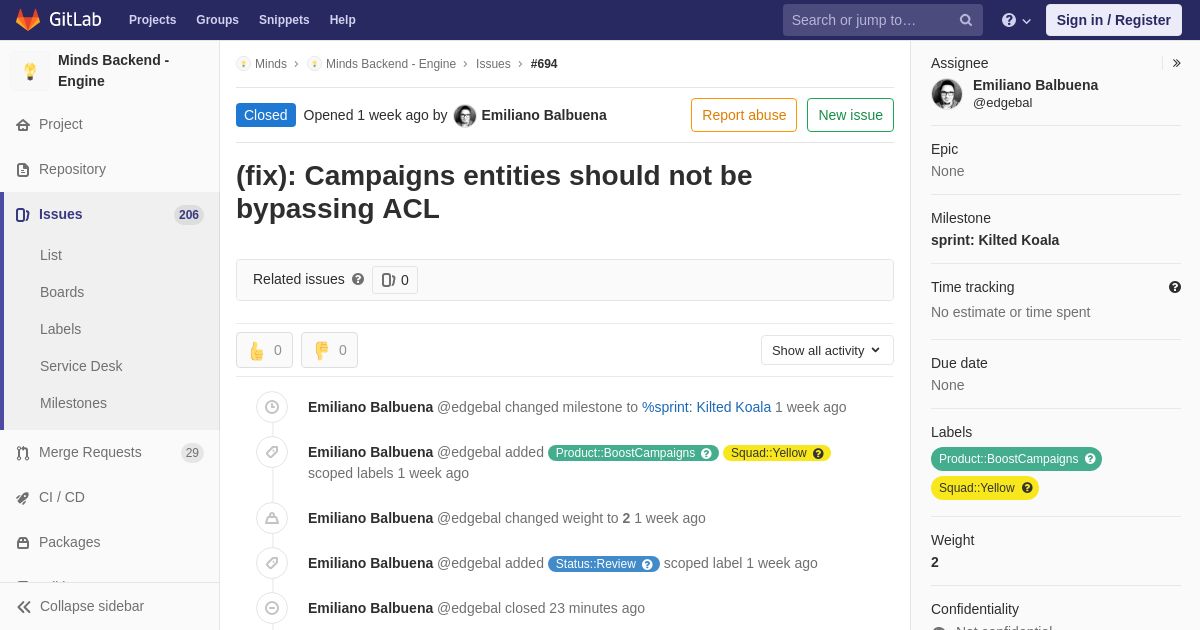
Task: Click the Time tracking help icon
Action: [1175, 287]
